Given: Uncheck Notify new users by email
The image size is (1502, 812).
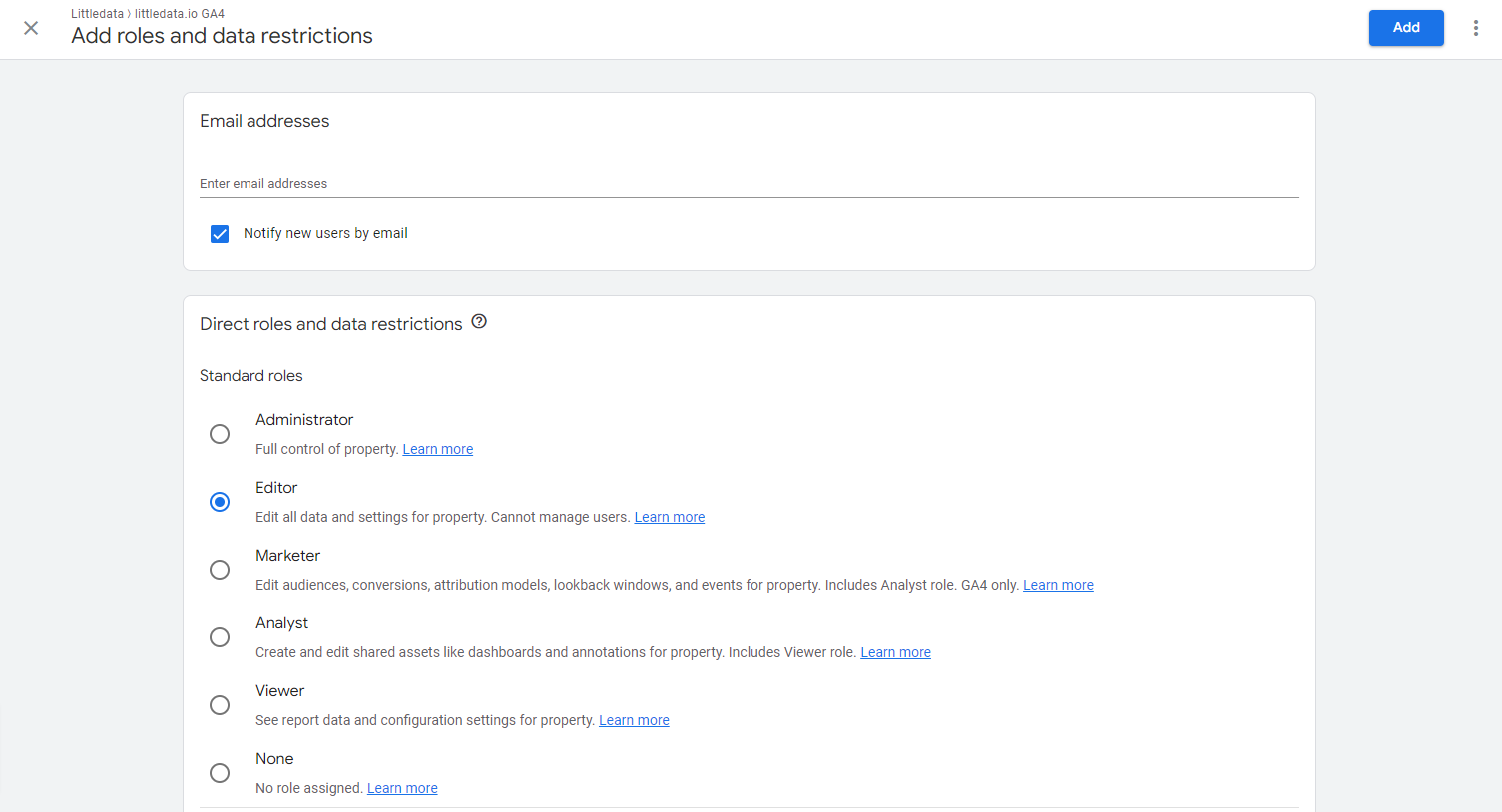Looking at the screenshot, I should 220,234.
